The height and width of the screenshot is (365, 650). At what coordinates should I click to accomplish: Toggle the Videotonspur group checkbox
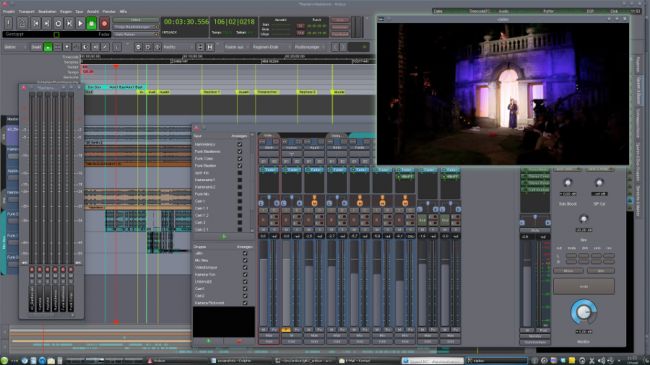(245, 268)
